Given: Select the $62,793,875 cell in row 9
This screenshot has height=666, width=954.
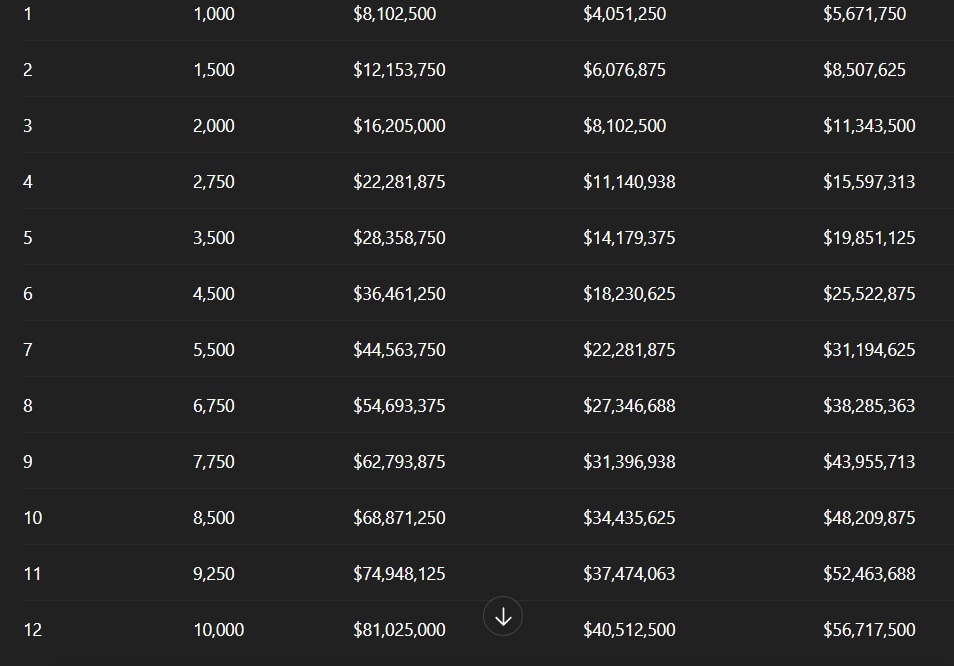Looking at the screenshot, I should click(x=399, y=462).
